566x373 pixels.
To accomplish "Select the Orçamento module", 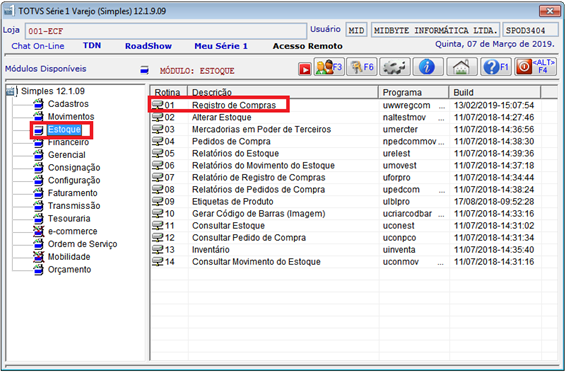I will coord(69,270).
